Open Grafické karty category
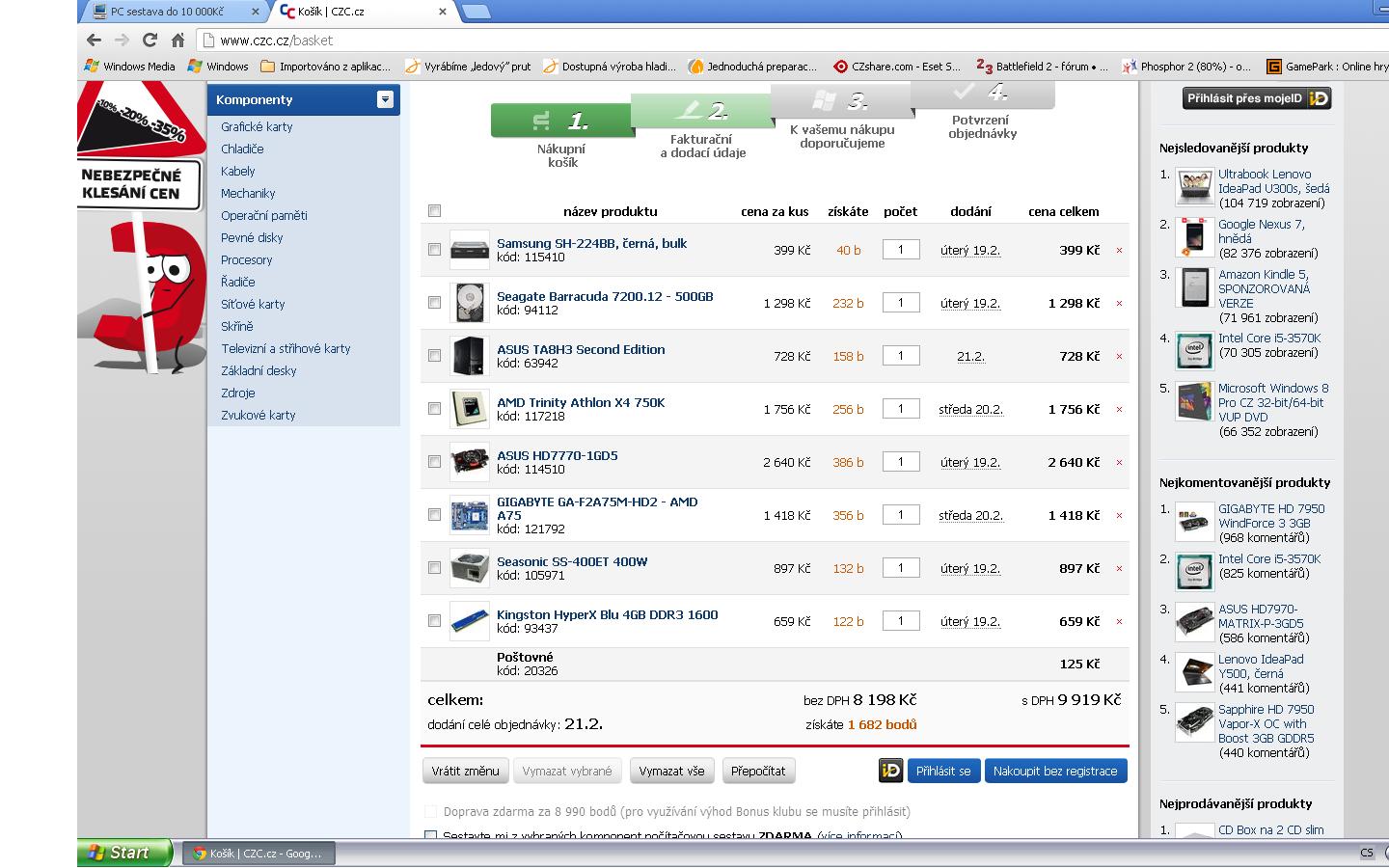 257,126
